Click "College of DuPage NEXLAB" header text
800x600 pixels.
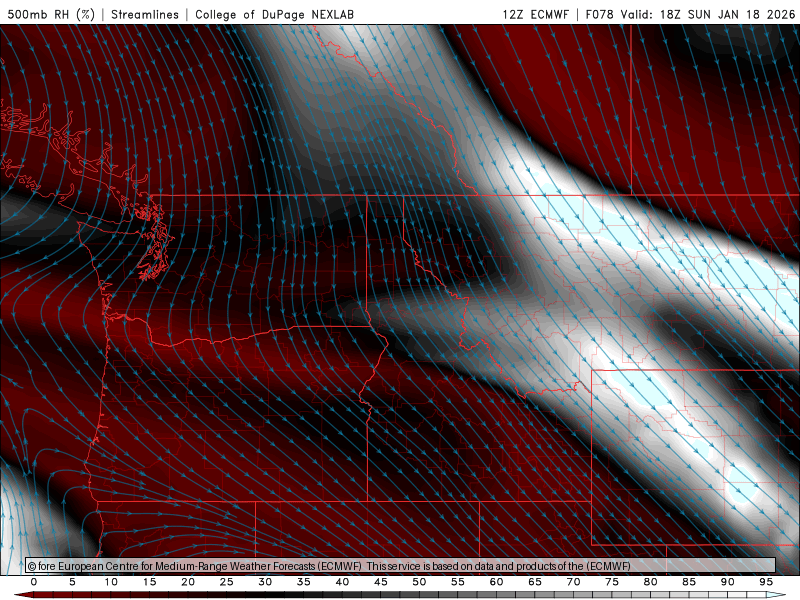[x=274, y=14]
